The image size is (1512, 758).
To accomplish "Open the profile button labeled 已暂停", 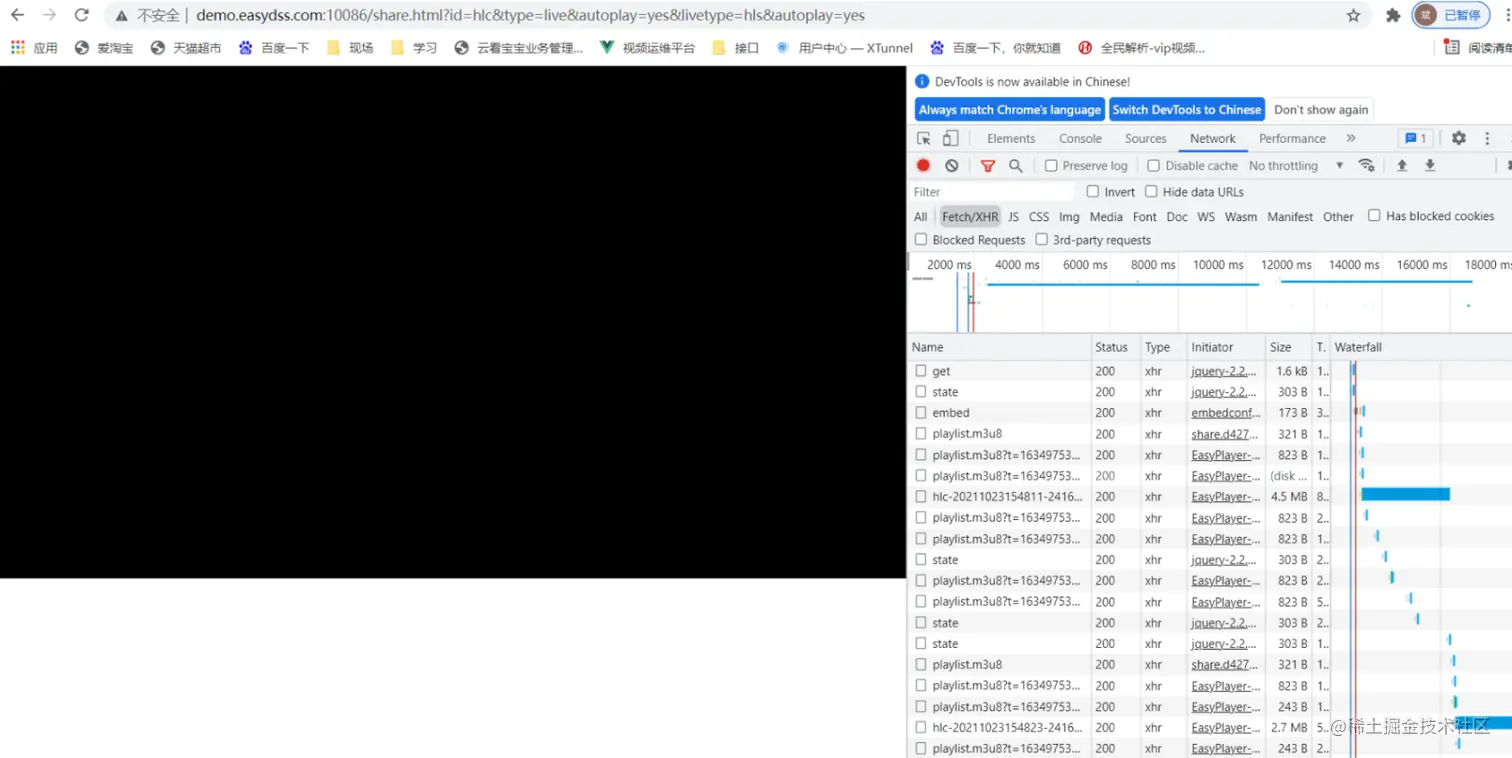I will (1450, 15).
